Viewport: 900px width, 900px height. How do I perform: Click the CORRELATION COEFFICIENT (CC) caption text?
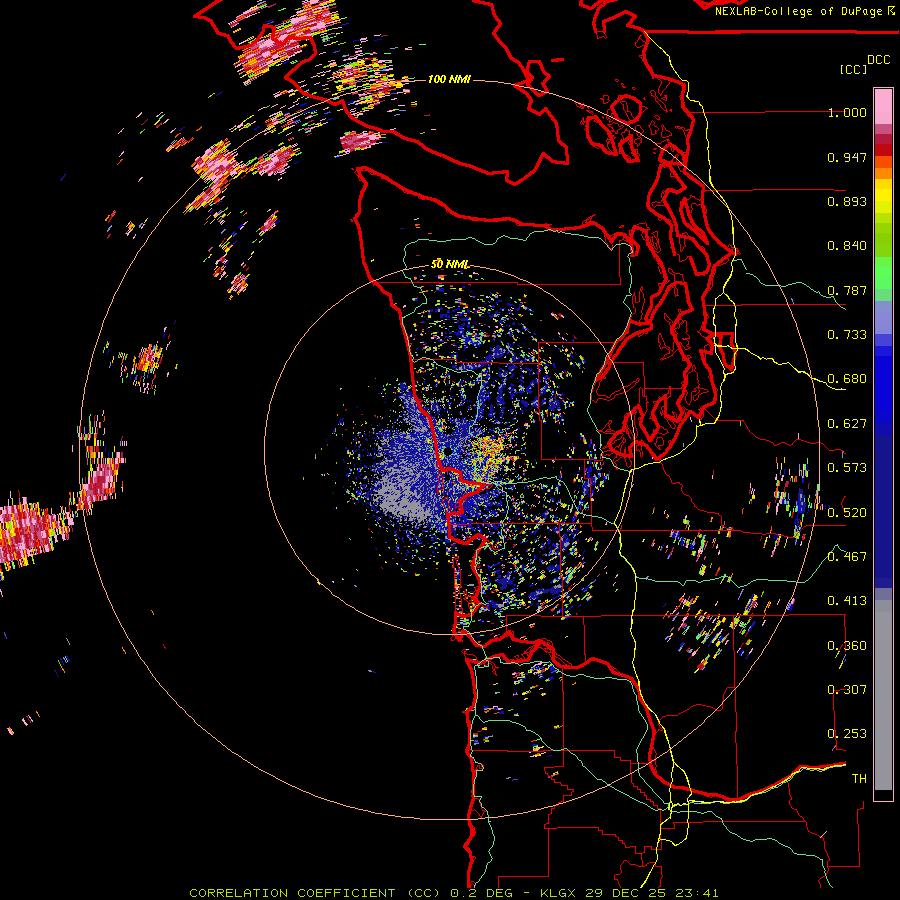315,893
